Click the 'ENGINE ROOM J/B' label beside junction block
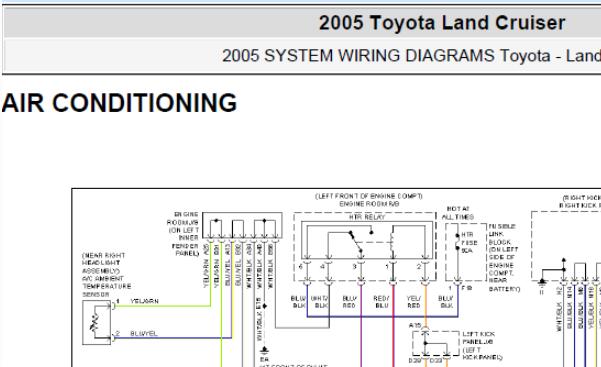Screen dimensions: 601x367 tap(183, 218)
